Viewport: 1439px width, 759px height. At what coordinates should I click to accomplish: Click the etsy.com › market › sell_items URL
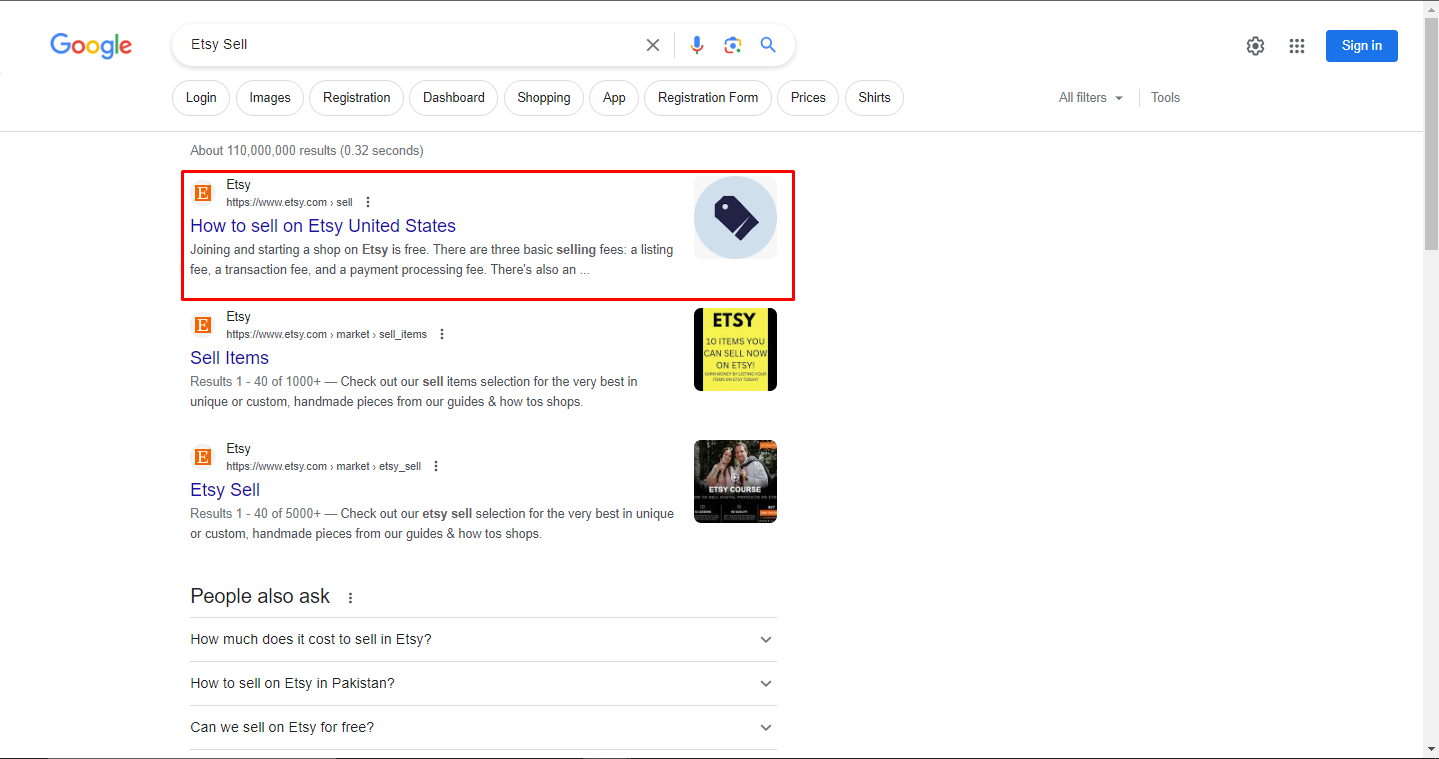[x=326, y=334]
